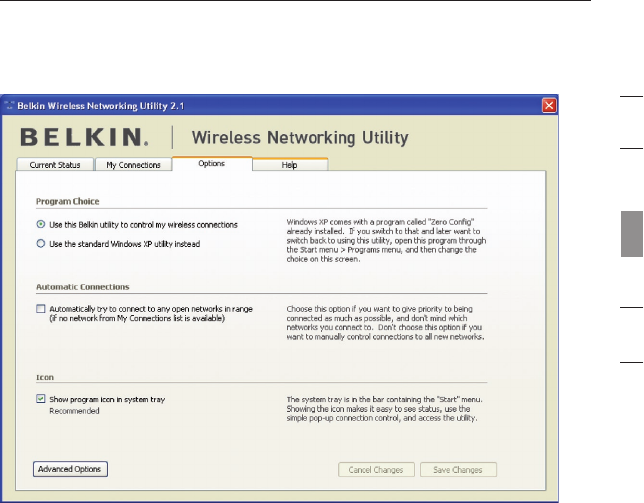Click the 'The system tray is in the bar' description

tap(384, 409)
